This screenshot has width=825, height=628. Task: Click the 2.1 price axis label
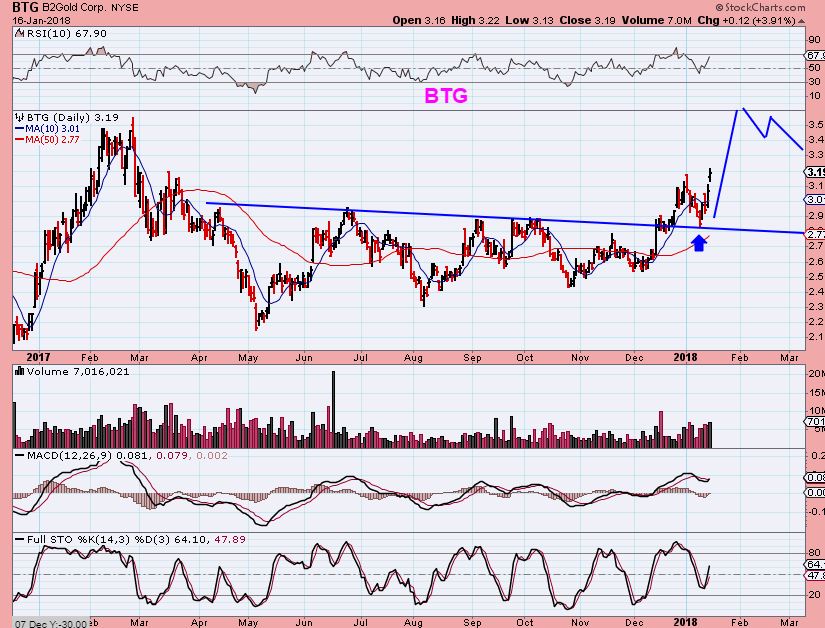click(816, 337)
